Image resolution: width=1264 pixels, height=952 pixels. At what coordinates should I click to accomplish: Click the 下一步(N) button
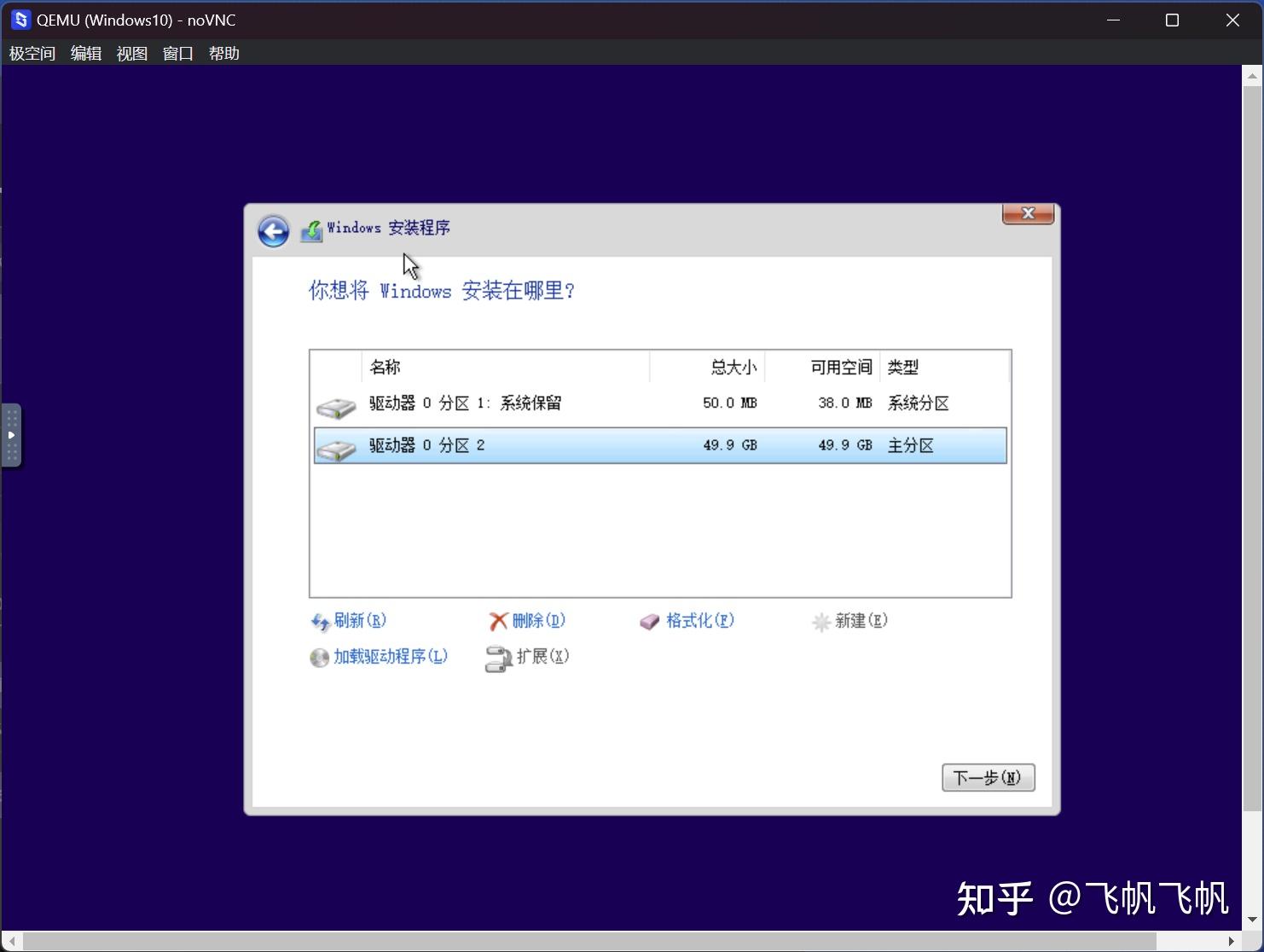pyautogui.click(x=987, y=777)
